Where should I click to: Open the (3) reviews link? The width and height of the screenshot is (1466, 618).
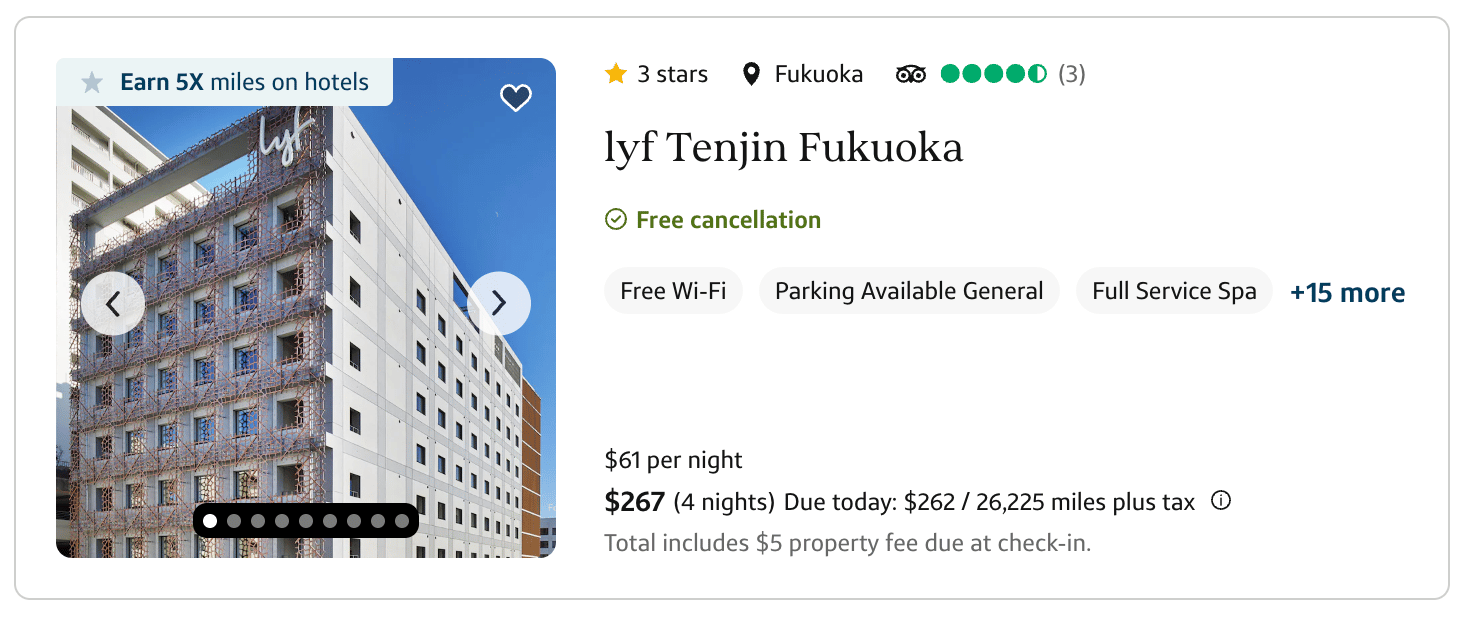[1070, 74]
